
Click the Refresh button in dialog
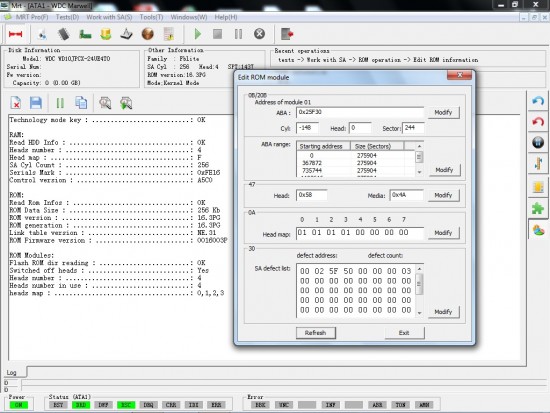[315, 333]
